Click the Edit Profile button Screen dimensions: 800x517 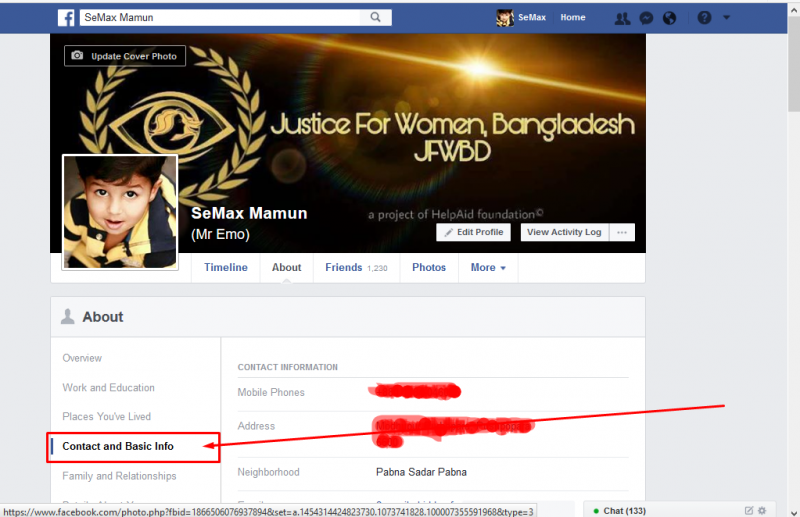point(473,232)
